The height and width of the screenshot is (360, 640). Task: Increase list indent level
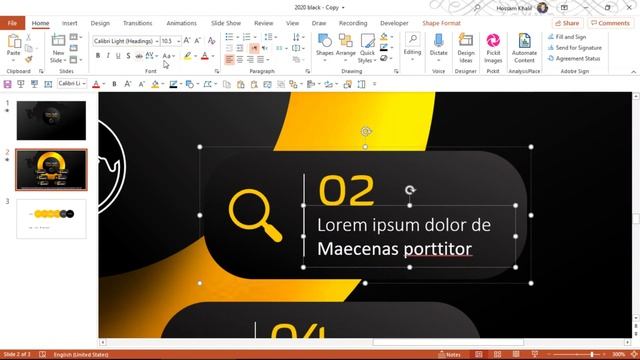(x=240, y=48)
